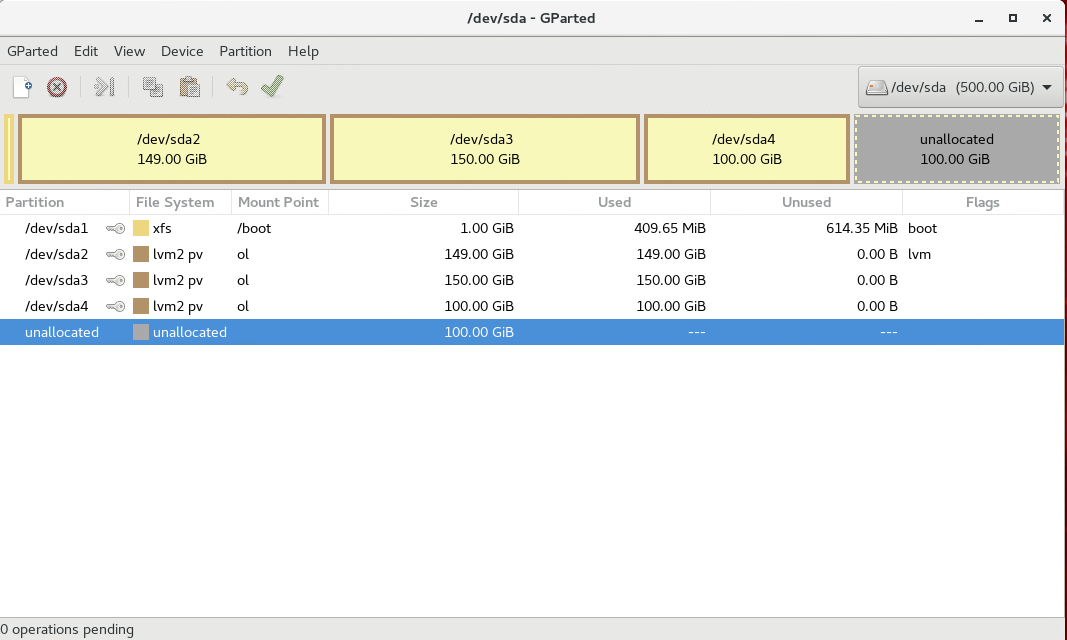Click the 150.00 GiB used cell in the list
Viewport: 1067px width, 640px height.
pos(671,280)
